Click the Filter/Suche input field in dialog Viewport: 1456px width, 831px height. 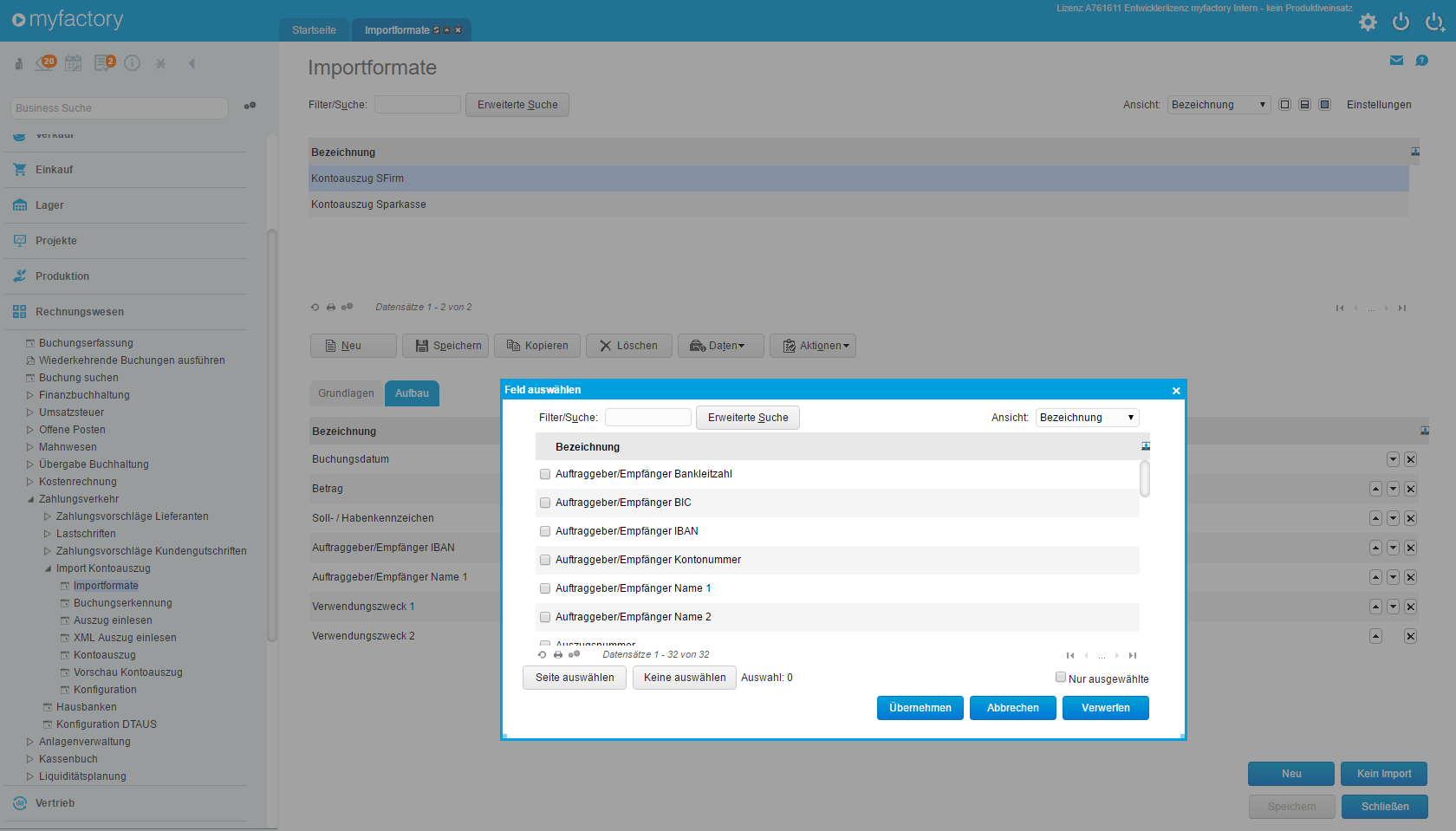(647, 417)
